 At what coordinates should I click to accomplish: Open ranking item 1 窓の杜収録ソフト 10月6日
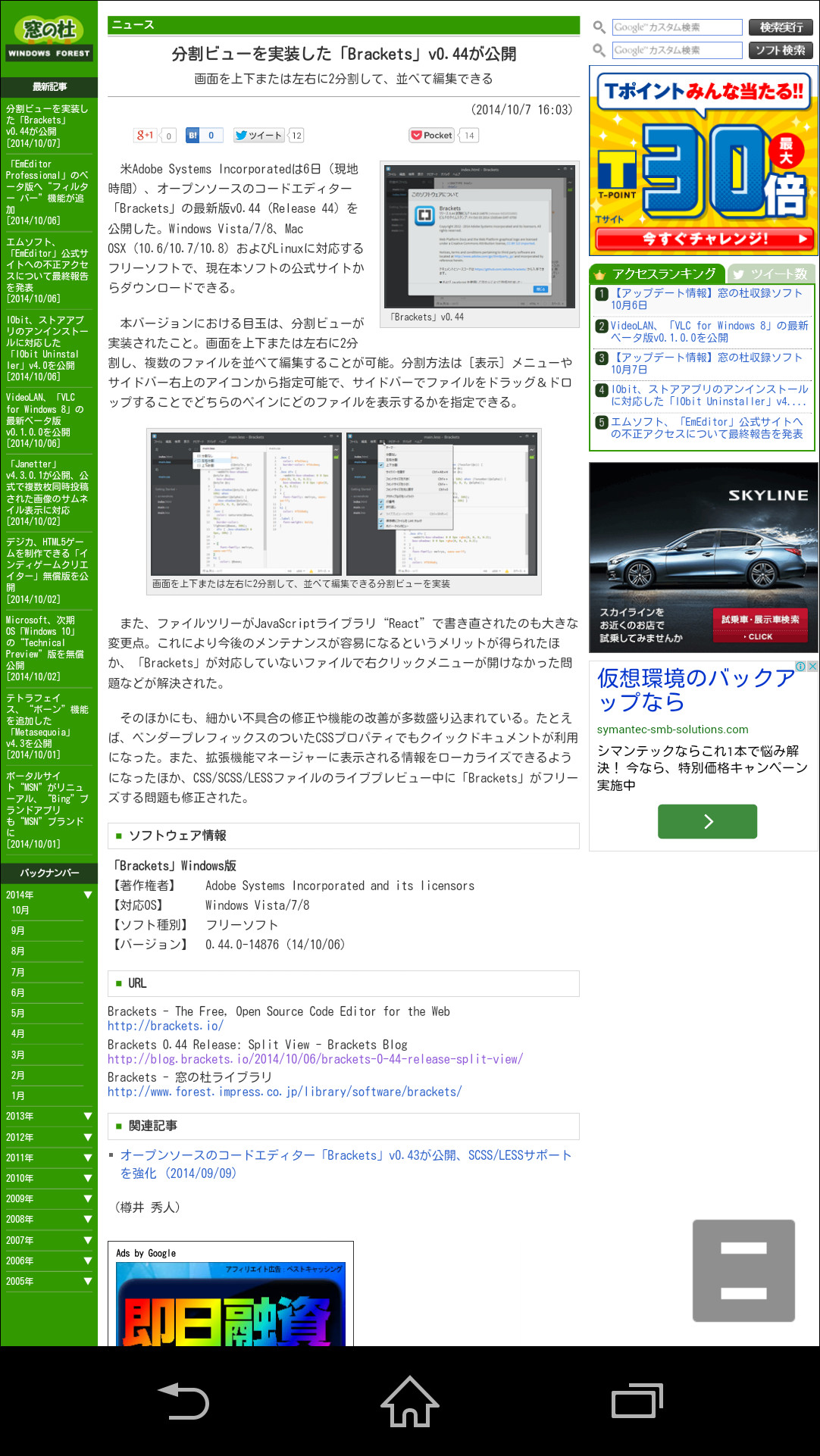(706, 298)
